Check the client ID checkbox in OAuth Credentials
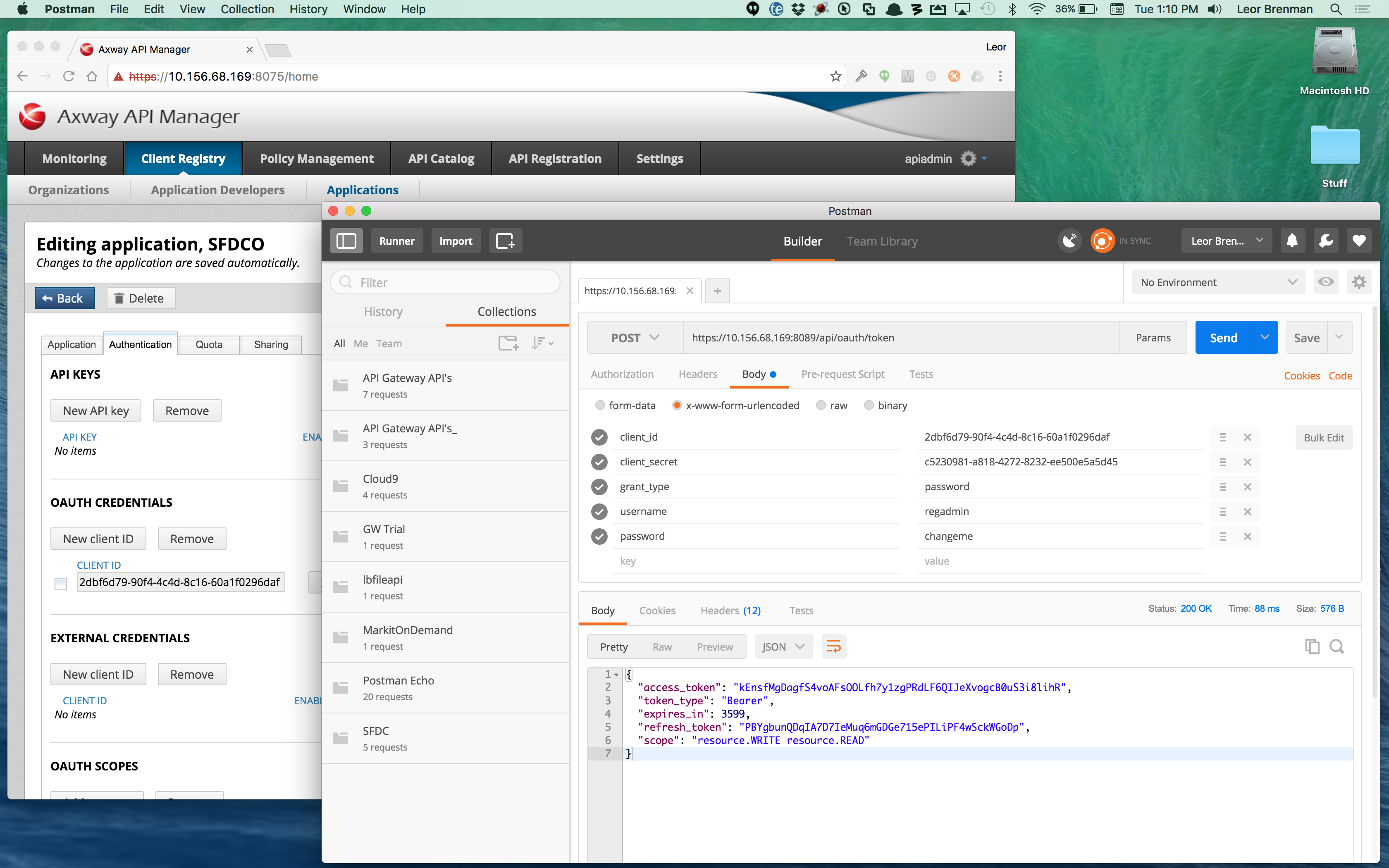1389x868 pixels. click(61, 583)
